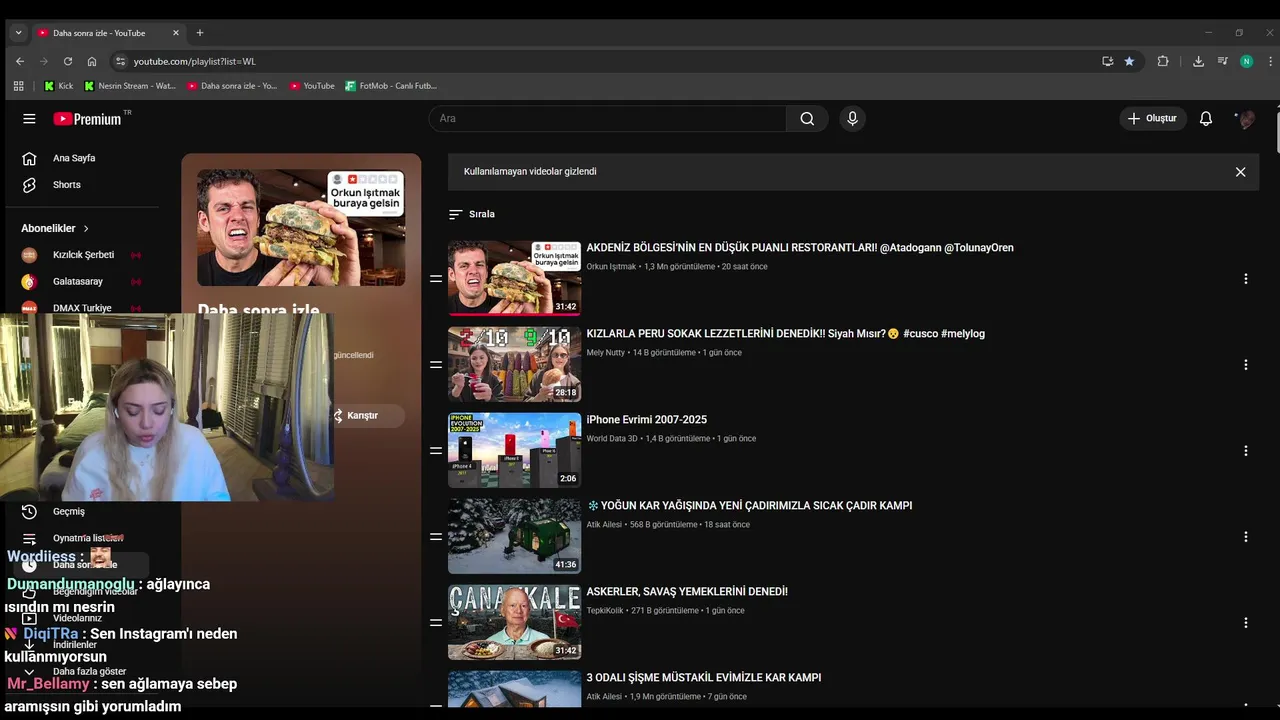Open options menu for ASKERLER SAVAŞ YEMEKLERİNİ video
1280x720 pixels.
[x=1246, y=623]
